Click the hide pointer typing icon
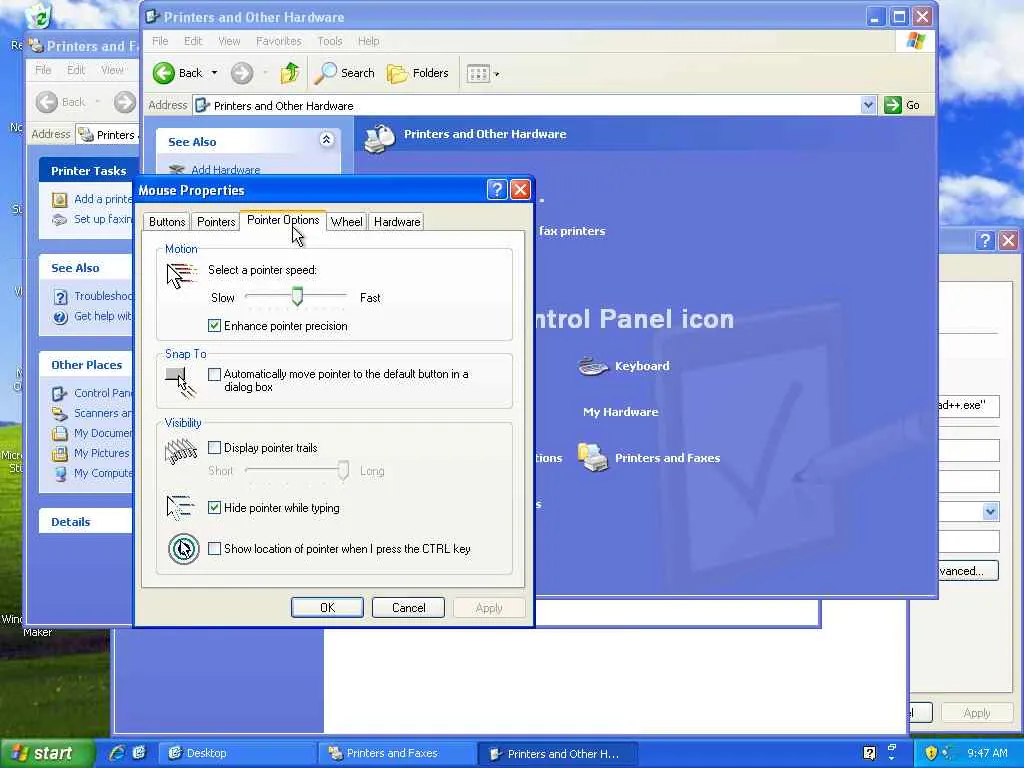 pos(180,507)
